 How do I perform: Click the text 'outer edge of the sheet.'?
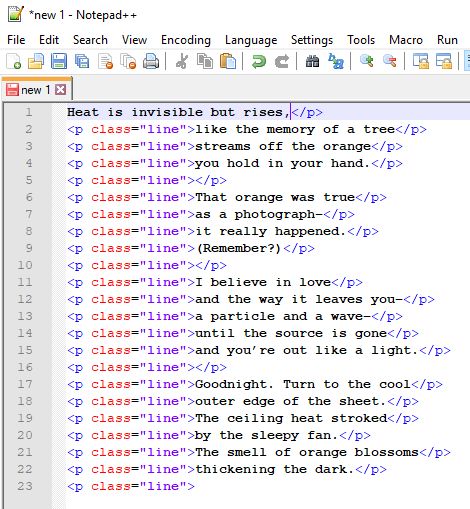(291, 401)
